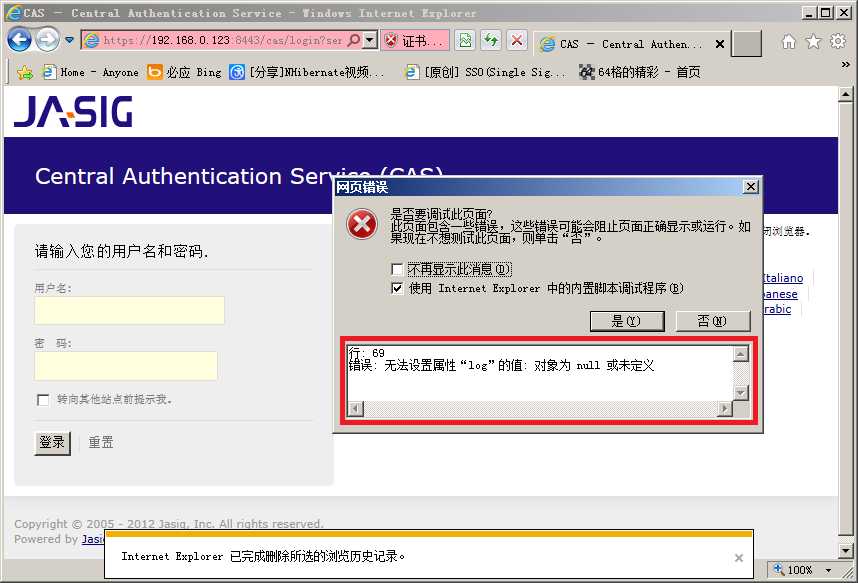Maximize the Internet Explorer window
The image size is (858, 583).
tap(826, 12)
